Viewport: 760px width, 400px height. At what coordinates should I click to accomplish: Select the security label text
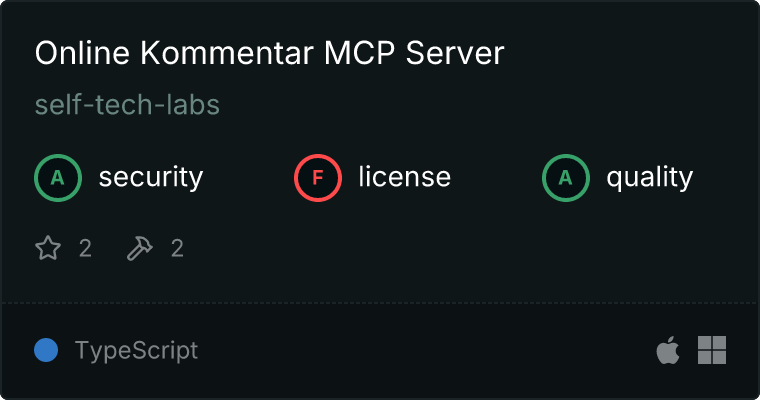pyautogui.click(x=151, y=177)
